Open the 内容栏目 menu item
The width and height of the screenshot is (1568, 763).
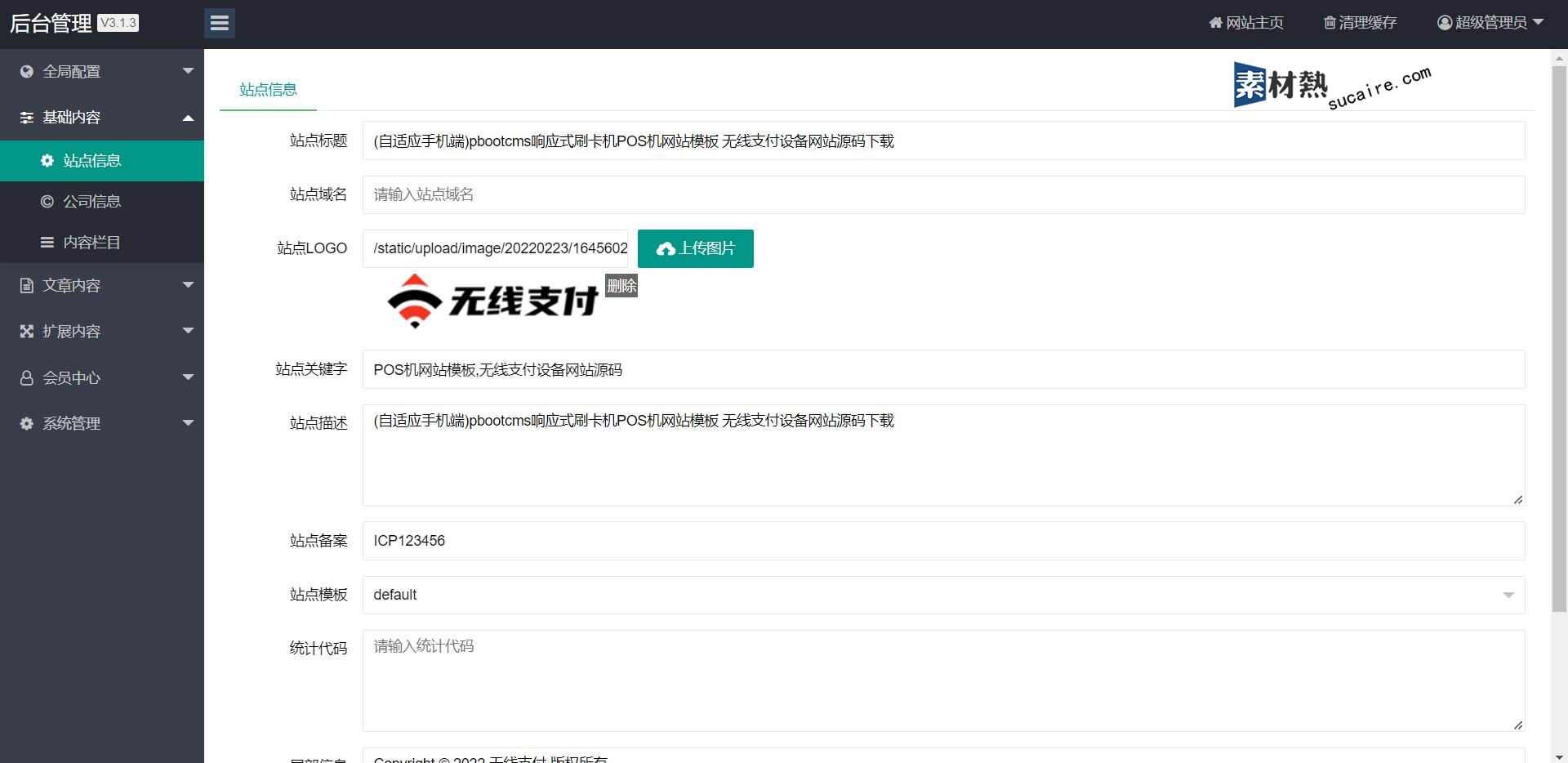pos(91,243)
